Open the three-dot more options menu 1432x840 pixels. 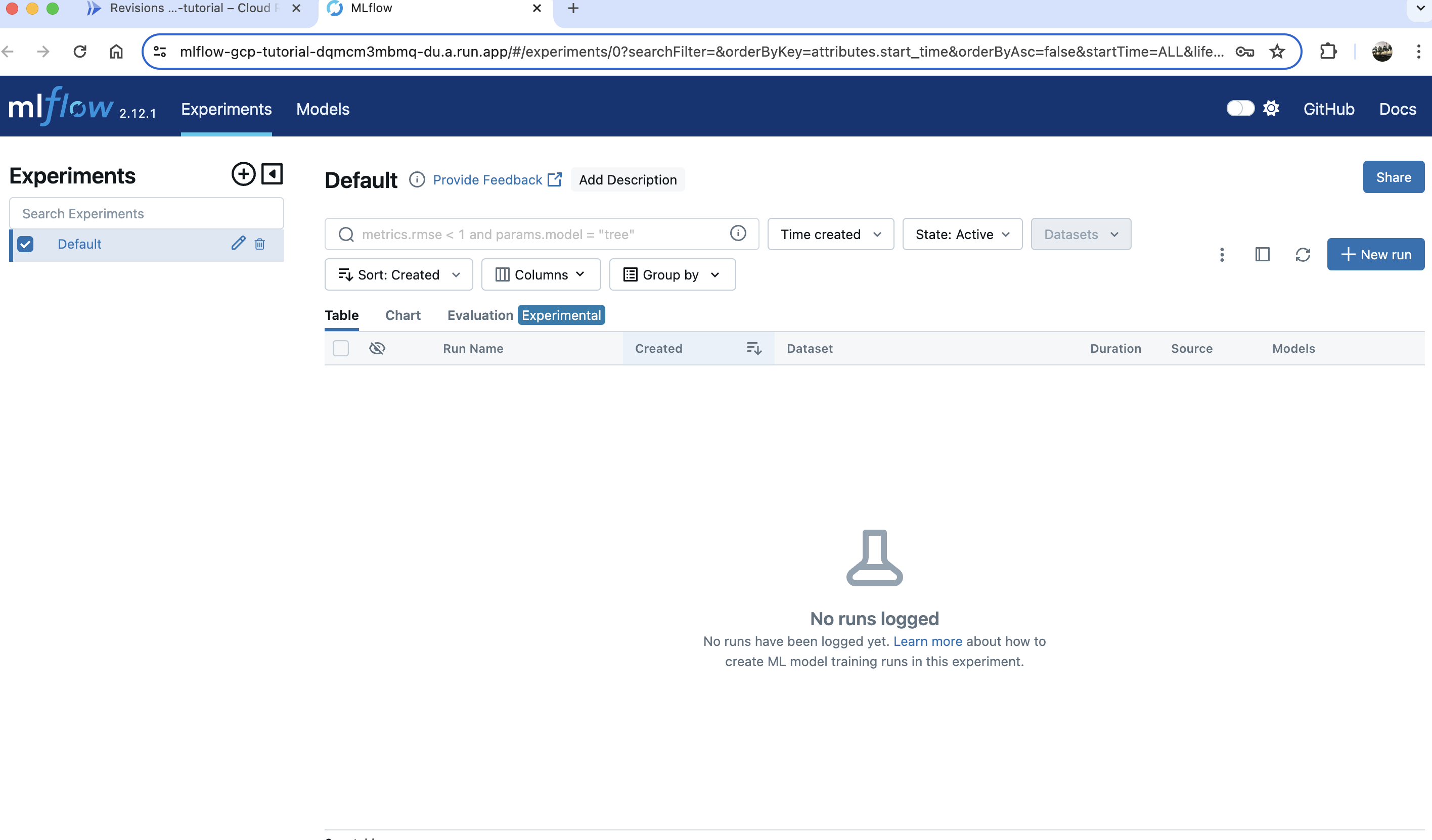(x=1222, y=254)
